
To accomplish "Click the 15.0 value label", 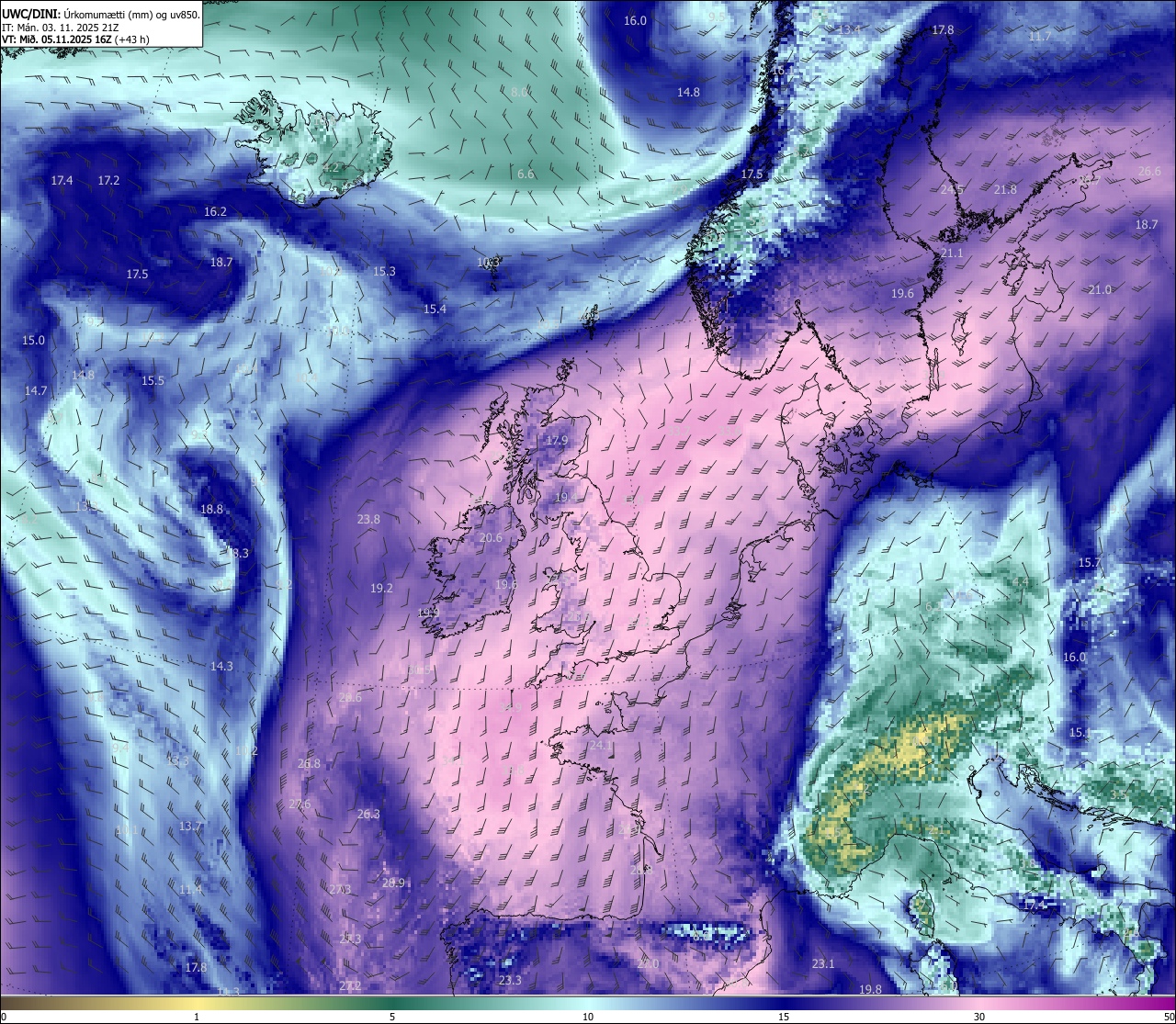I will [33, 340].
